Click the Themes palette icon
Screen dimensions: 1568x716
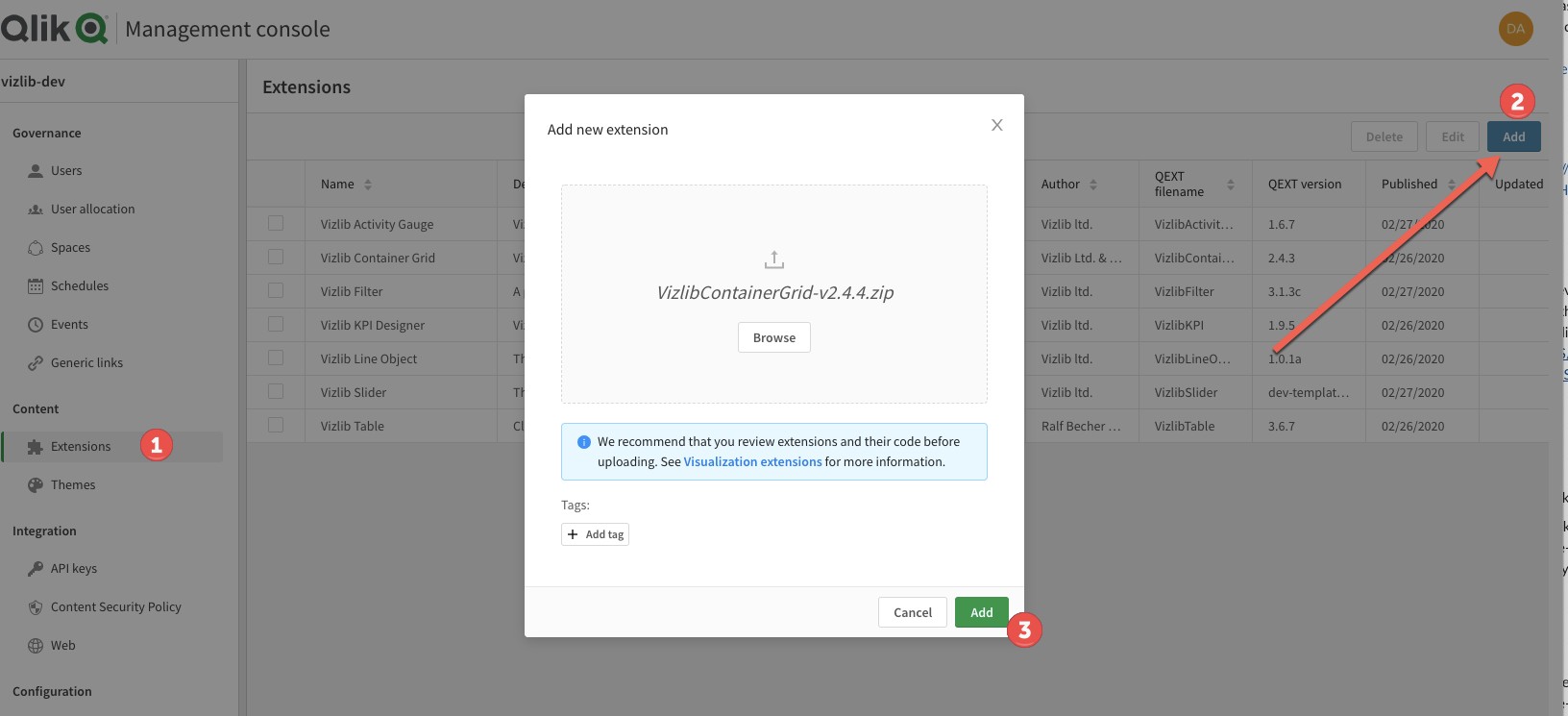point(36,485)
